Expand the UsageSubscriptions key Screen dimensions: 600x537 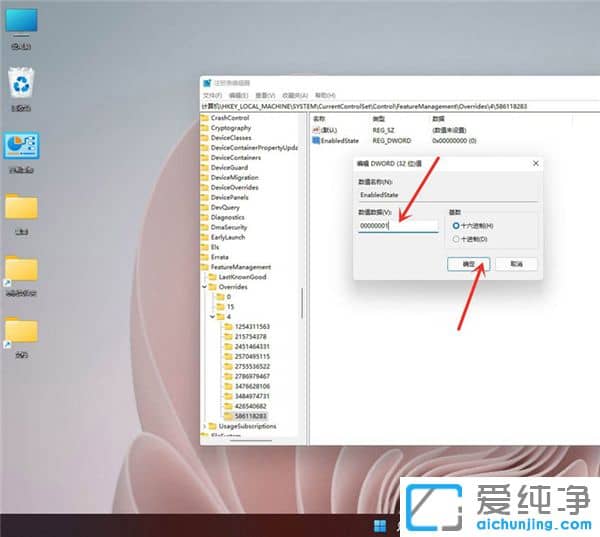[x=204, y=426]
